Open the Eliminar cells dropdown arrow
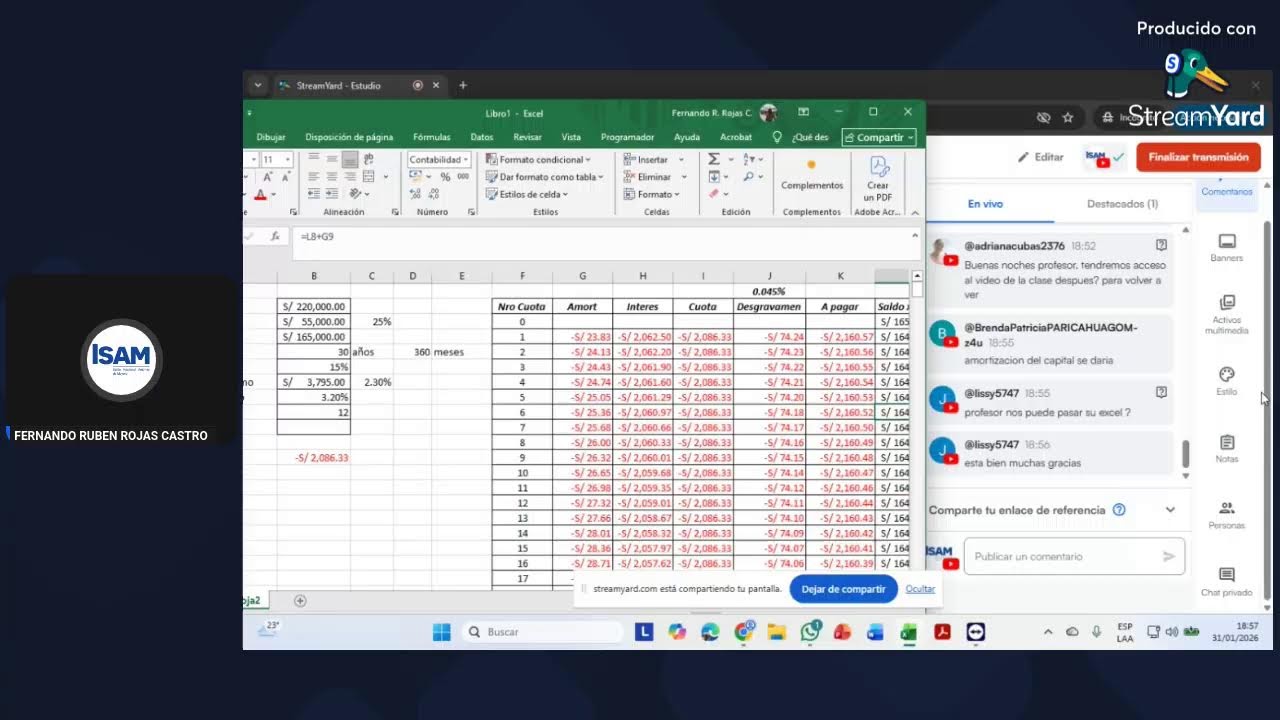1280x720 pixels. point(685,177)
